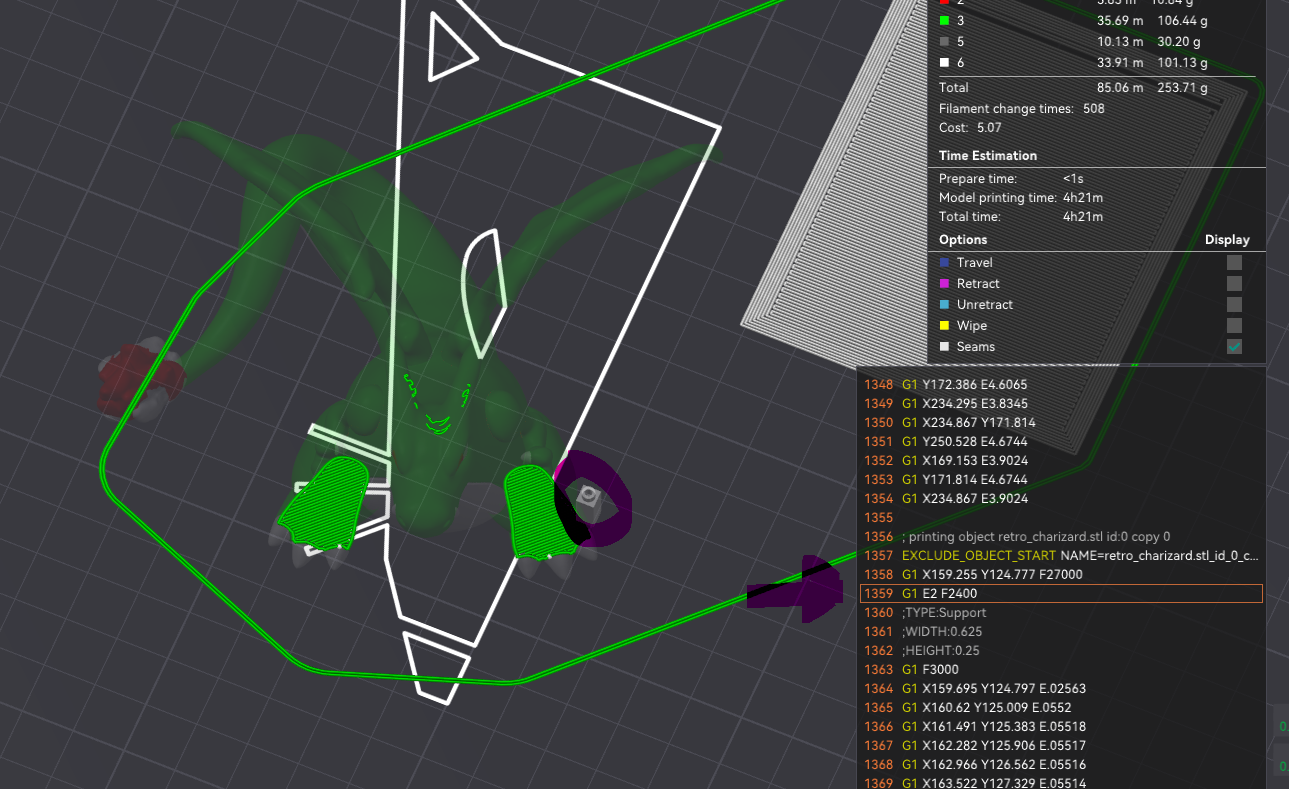Enable the Wipe display checkbox
1289x789 pixels.
click(1234, 325)
